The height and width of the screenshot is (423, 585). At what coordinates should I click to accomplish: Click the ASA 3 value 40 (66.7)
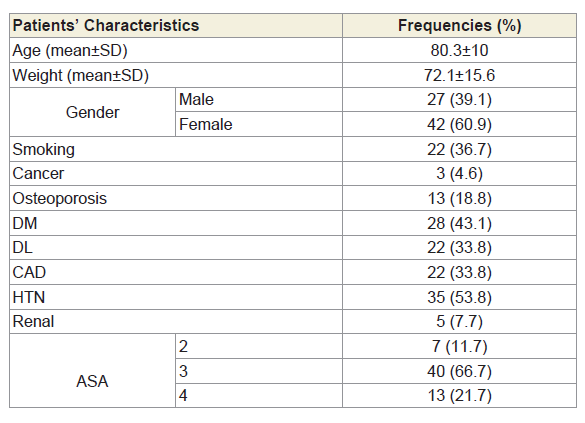click(459, 371)
